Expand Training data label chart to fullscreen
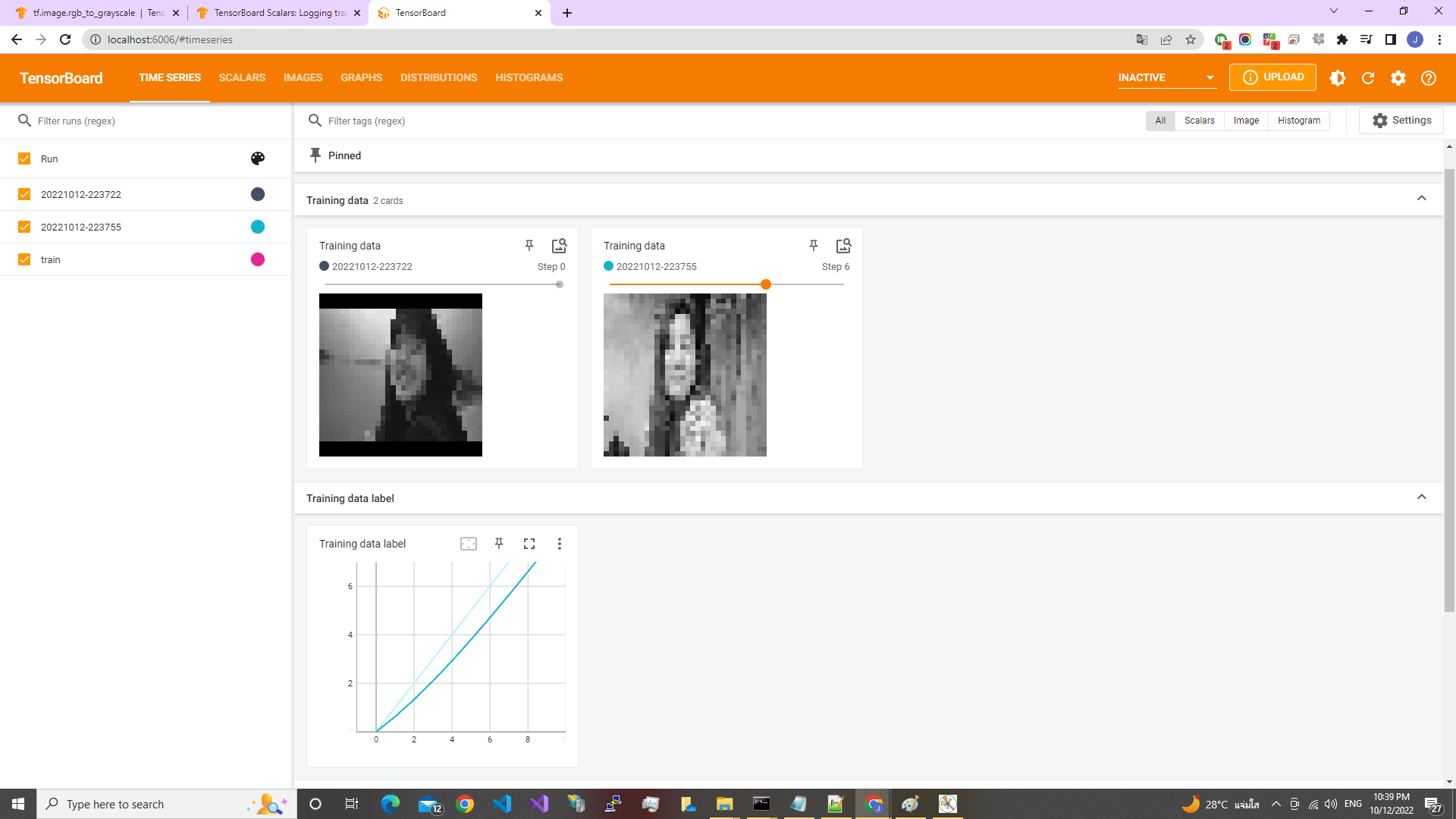1456x819 pixels. point(529,544)
